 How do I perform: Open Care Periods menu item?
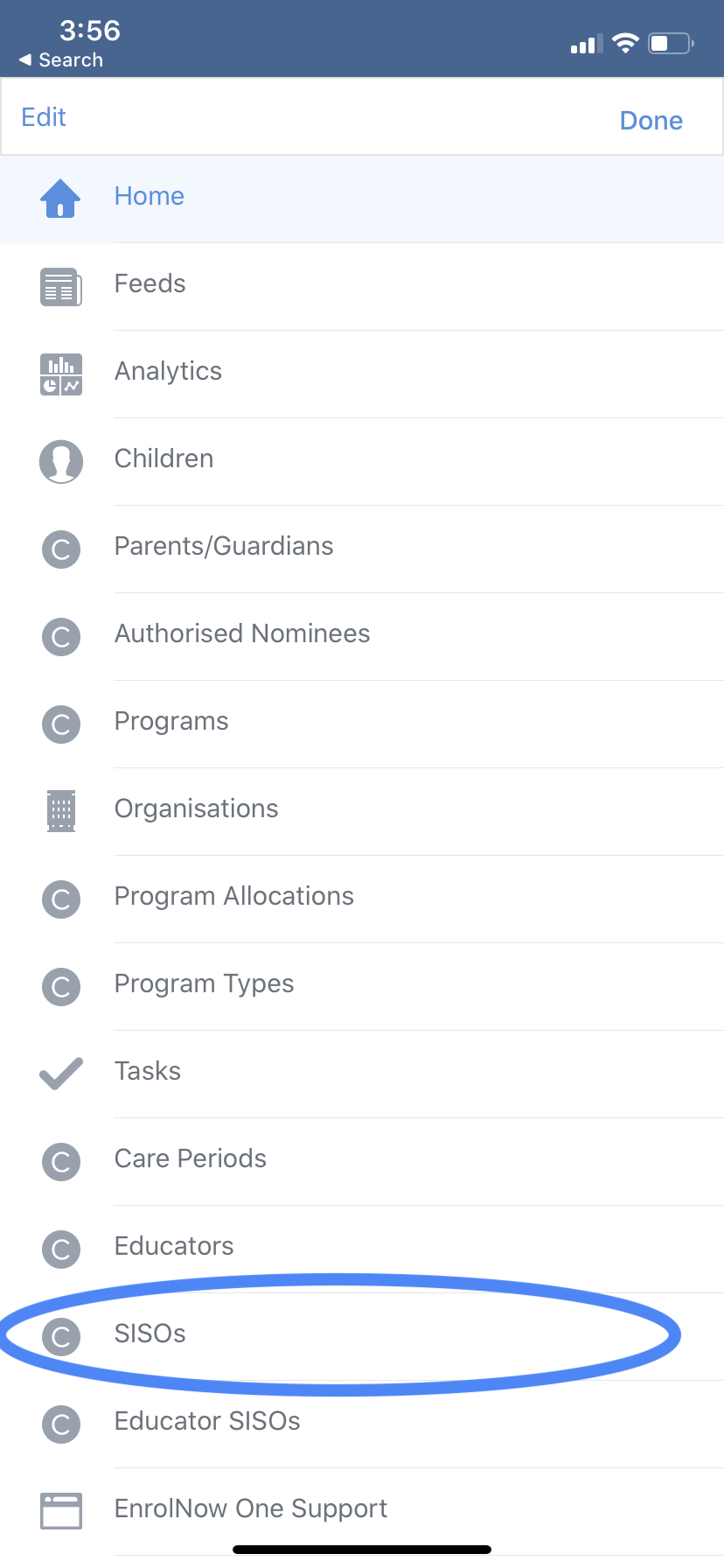click(x=191, y=1158)
